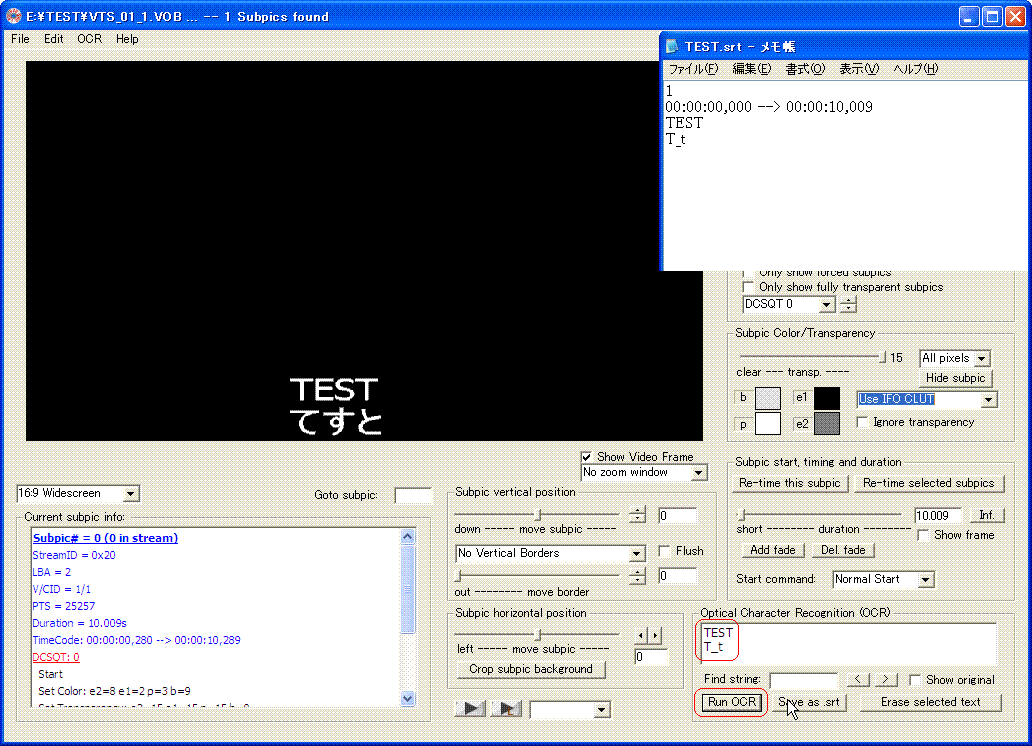Enable Show original checkbox
1032x746 pixels.
[915, 679]
